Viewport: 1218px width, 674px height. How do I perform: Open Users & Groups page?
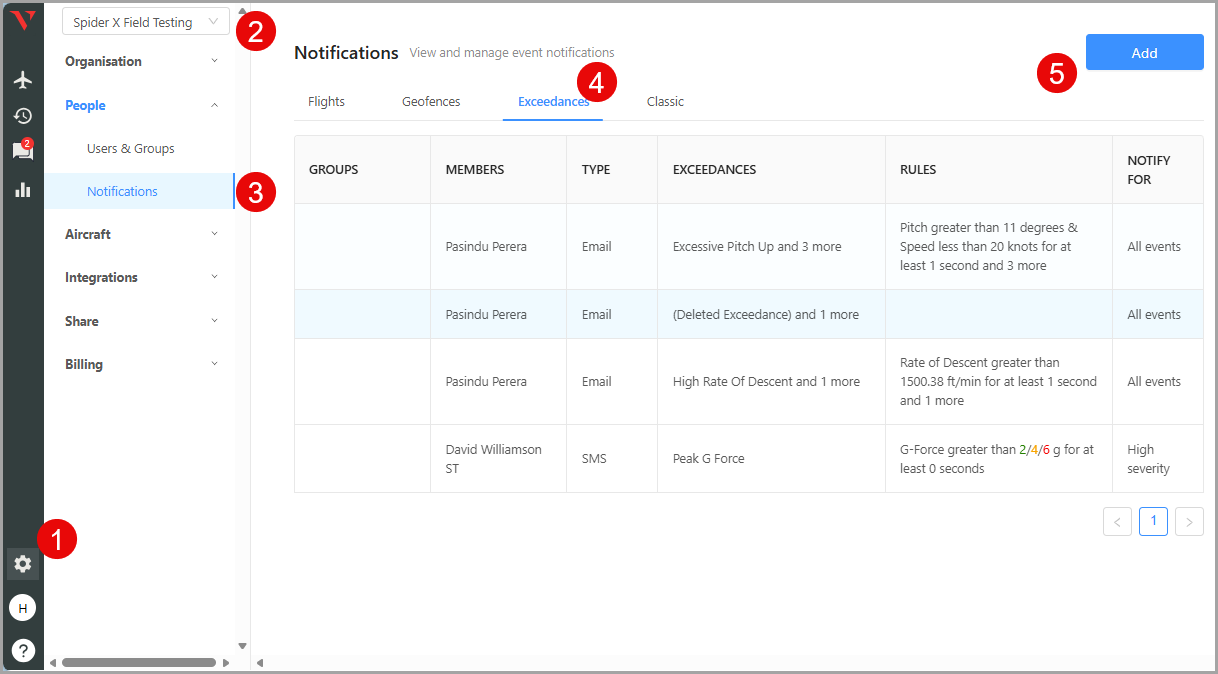[131, 148]
